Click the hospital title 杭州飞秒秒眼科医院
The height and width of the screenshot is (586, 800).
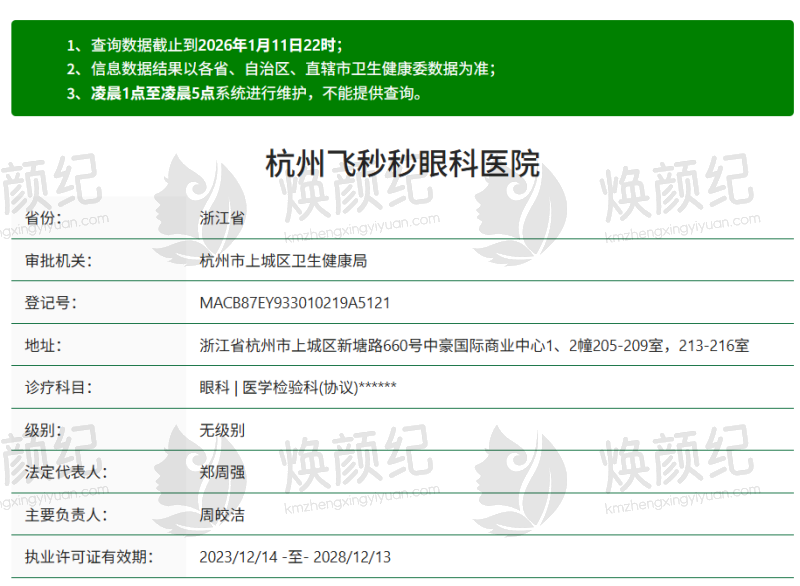(402, 163)
